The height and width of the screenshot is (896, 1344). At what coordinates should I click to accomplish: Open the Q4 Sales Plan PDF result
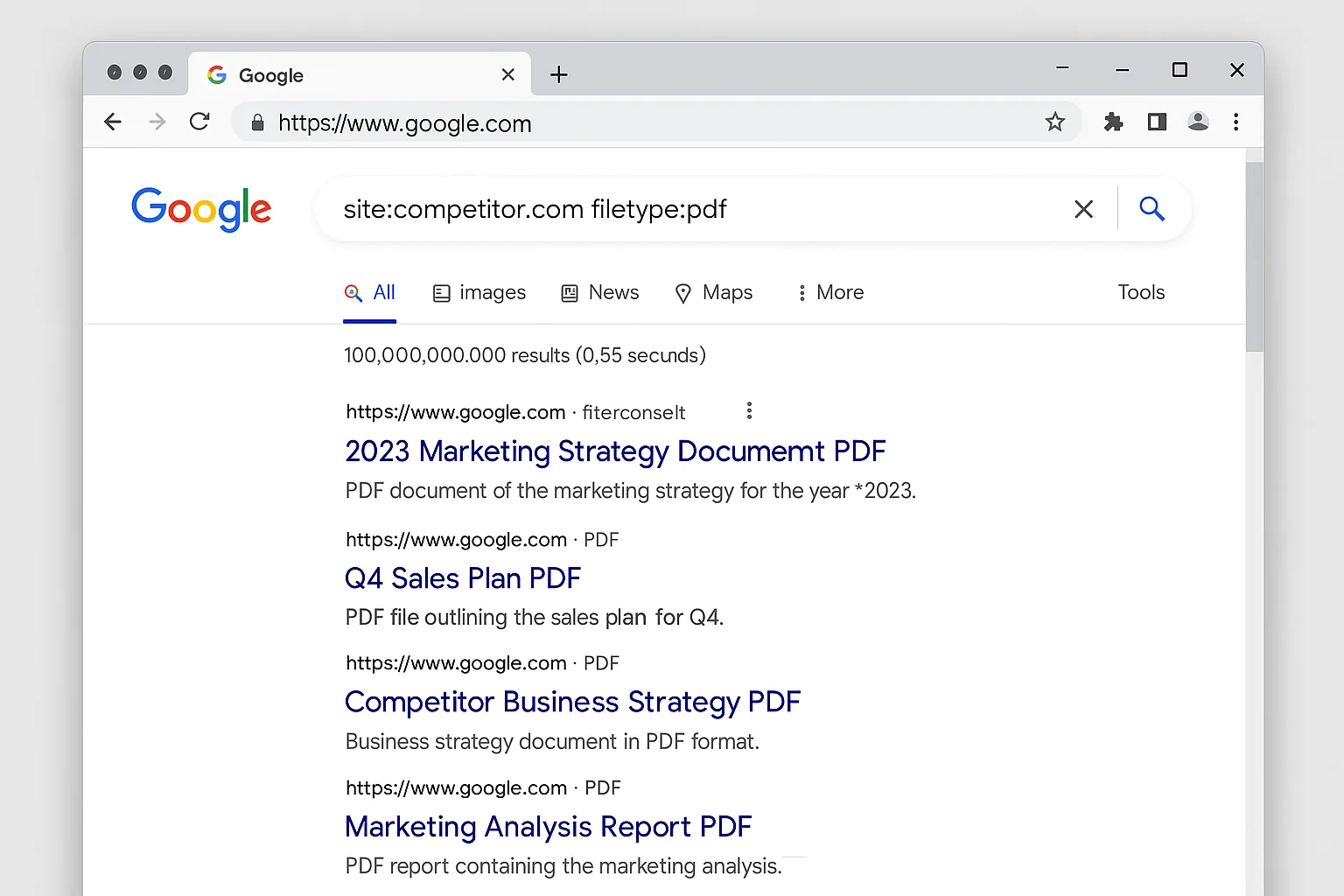[462, 578]
